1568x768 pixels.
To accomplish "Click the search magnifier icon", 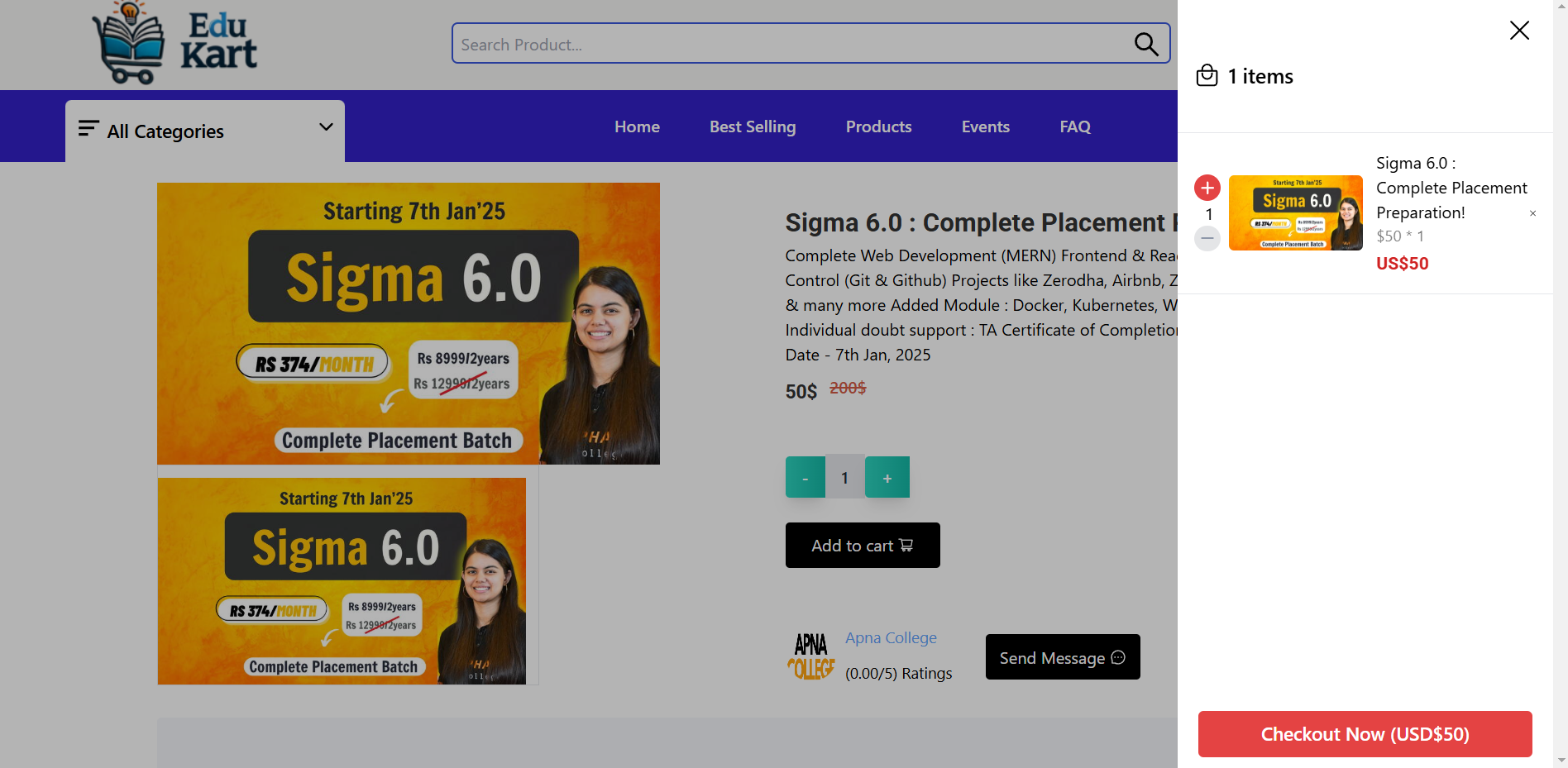I will tap(1146, 44).
